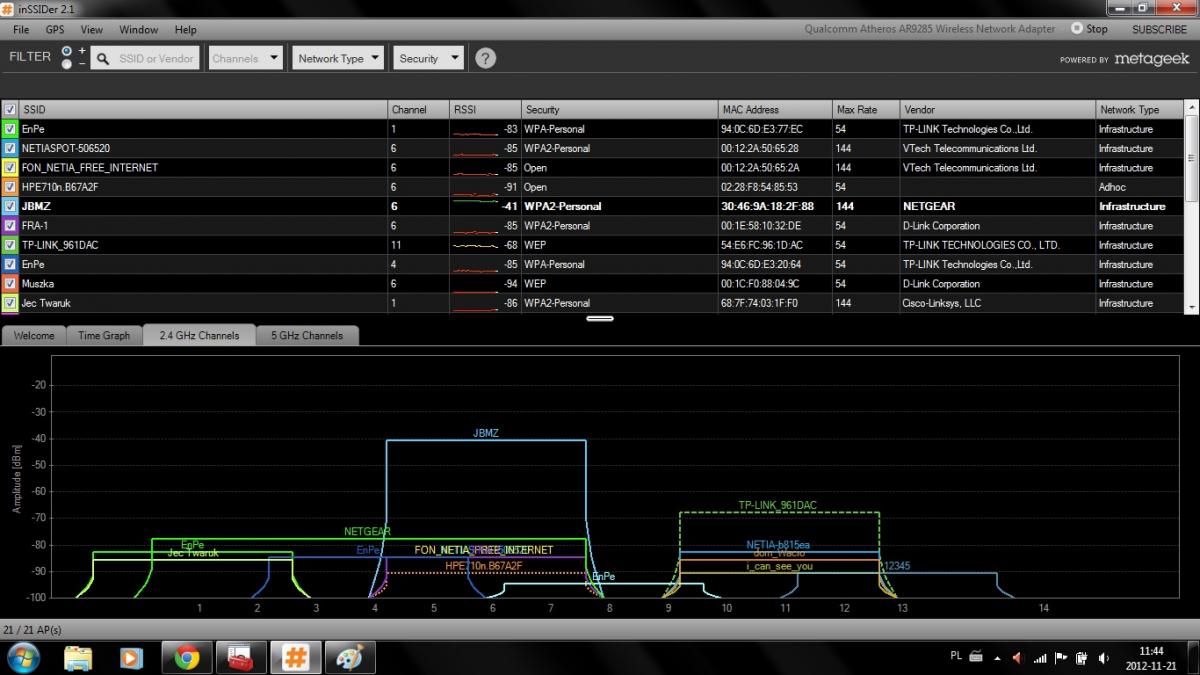
Task: Select the minus filter radio button
Action: pos(66,64)
